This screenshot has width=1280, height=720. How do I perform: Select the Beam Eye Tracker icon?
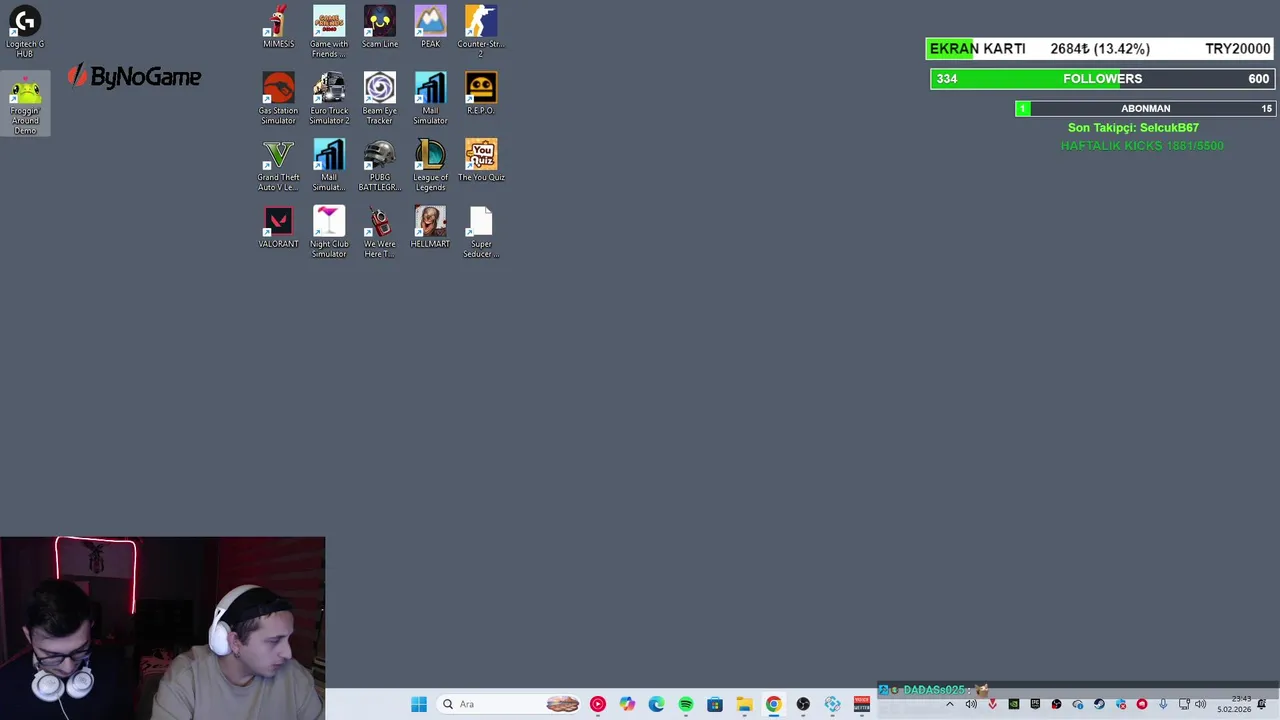coord(380,98)
